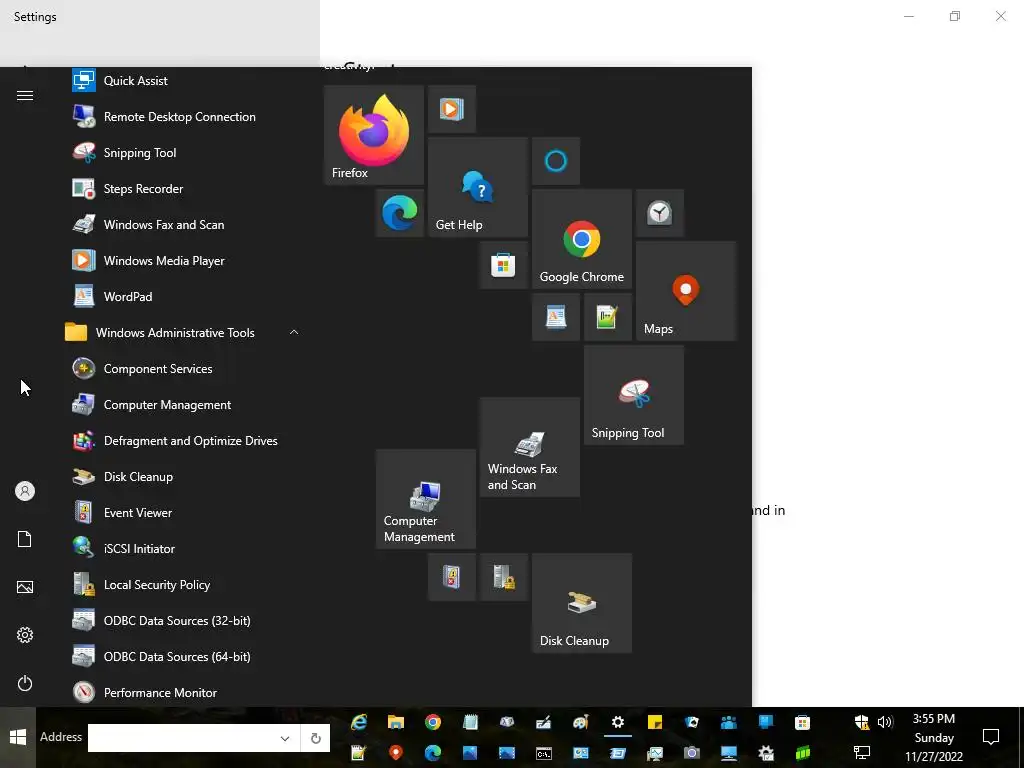Open Settings gear in Start sidebar

click(x=25, y=635)
